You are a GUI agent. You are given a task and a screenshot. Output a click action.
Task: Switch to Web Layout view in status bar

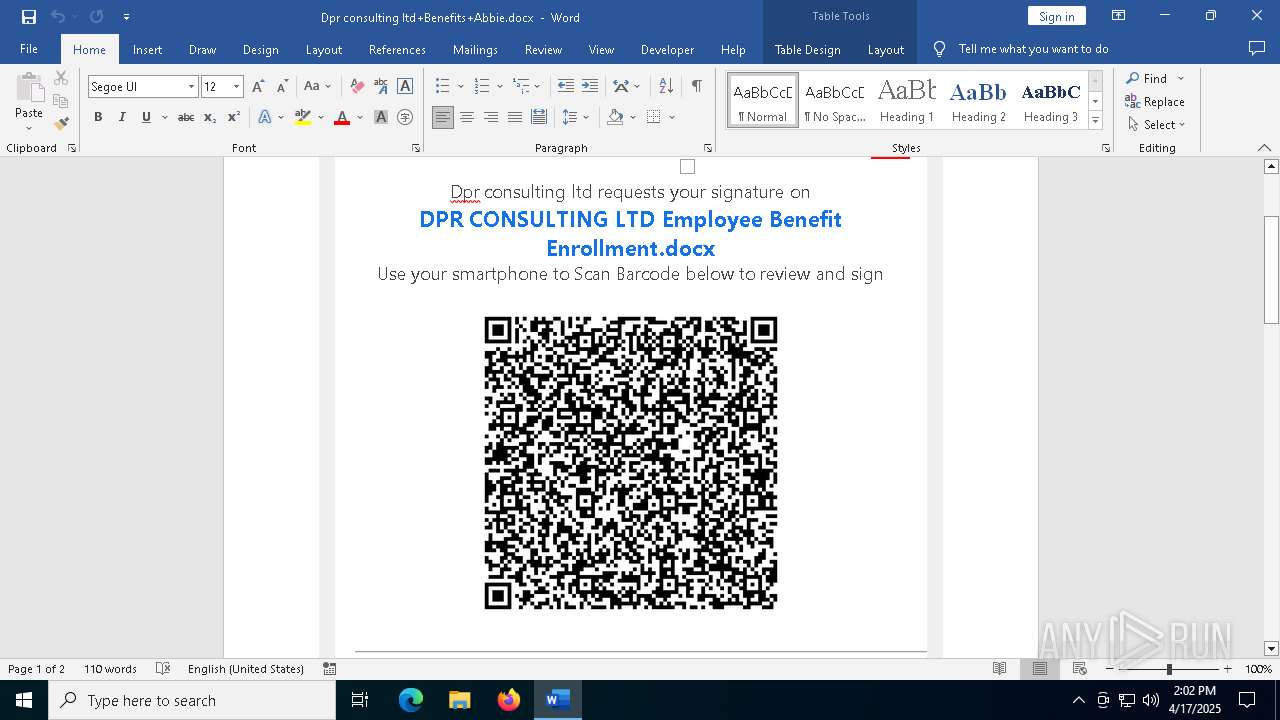tap(1080, 669)
